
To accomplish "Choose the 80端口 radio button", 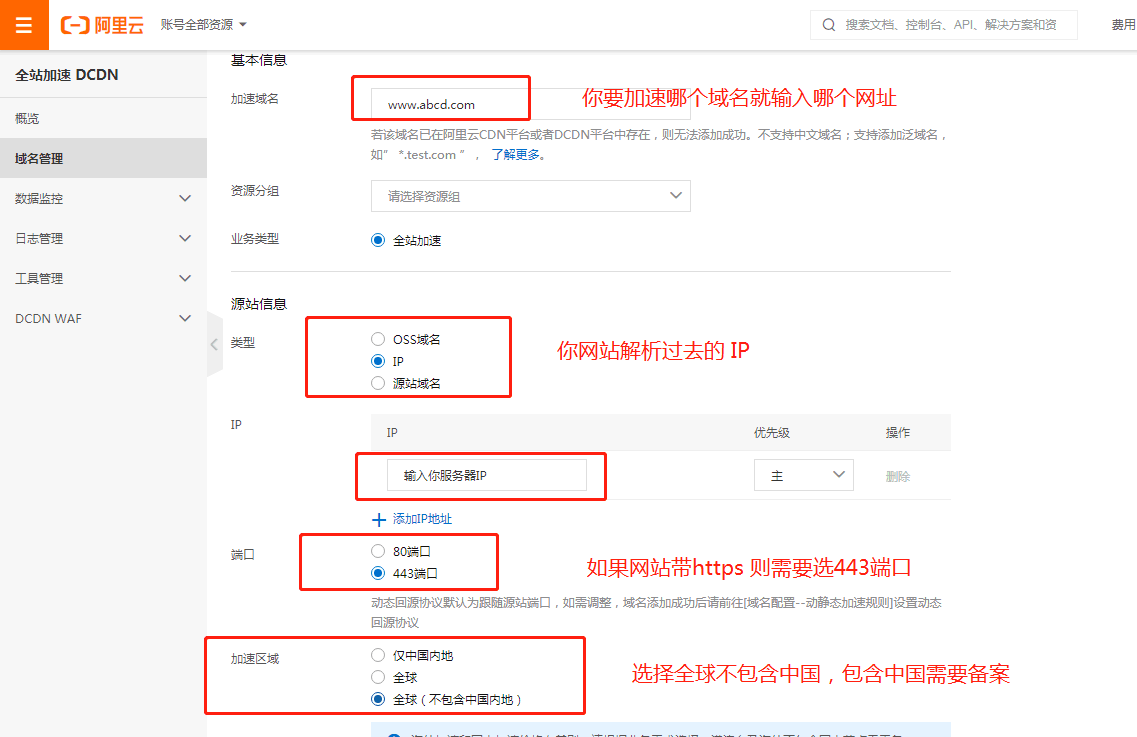I will tap(378, 551).
